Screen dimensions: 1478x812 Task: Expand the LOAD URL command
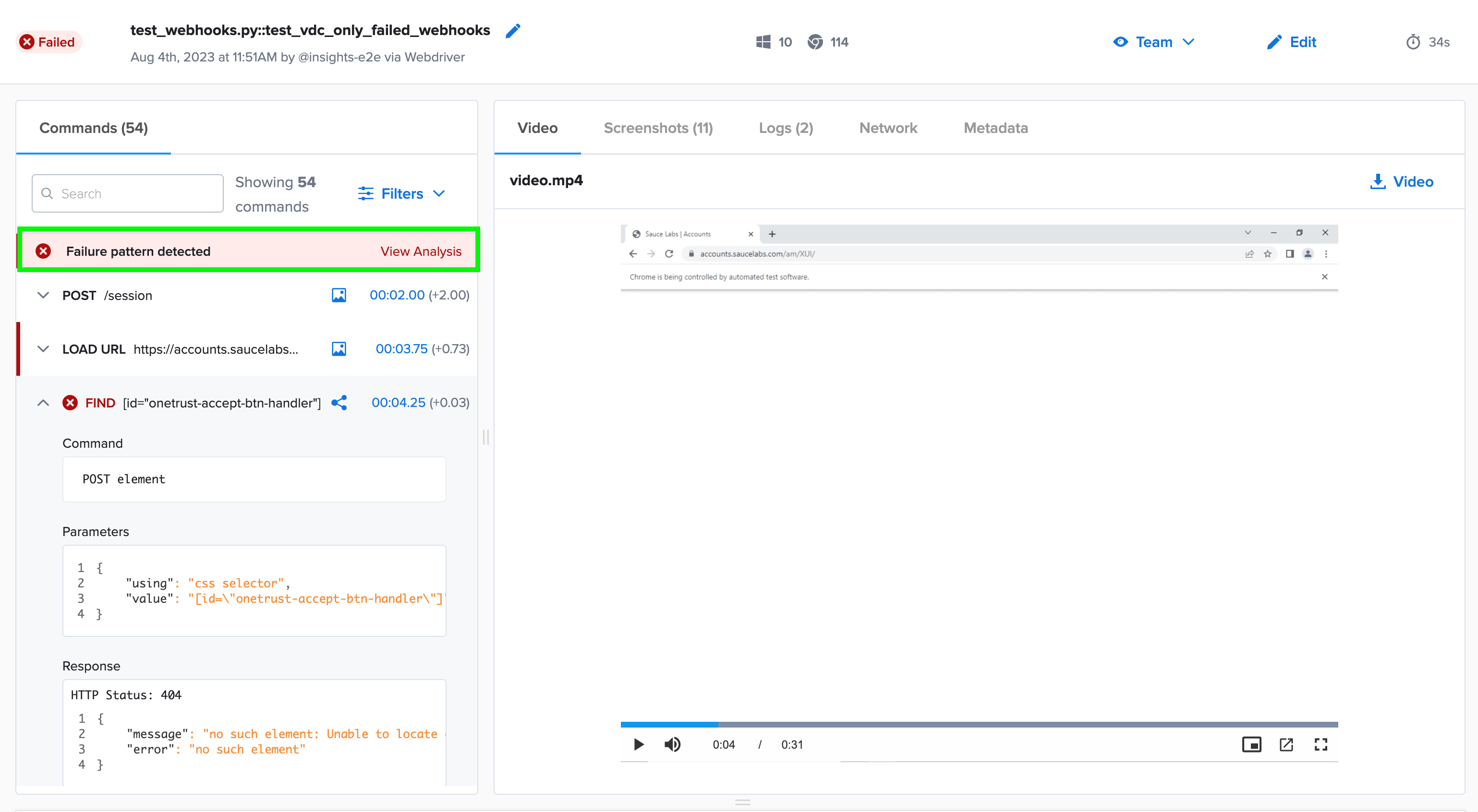(43, 349)
